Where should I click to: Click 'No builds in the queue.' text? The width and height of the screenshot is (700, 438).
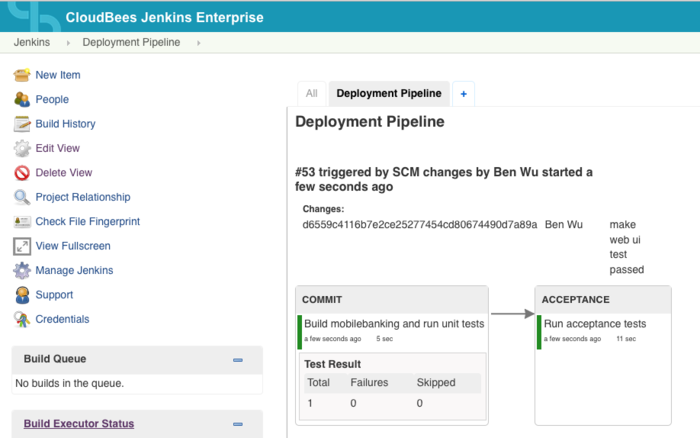point(70,384)
